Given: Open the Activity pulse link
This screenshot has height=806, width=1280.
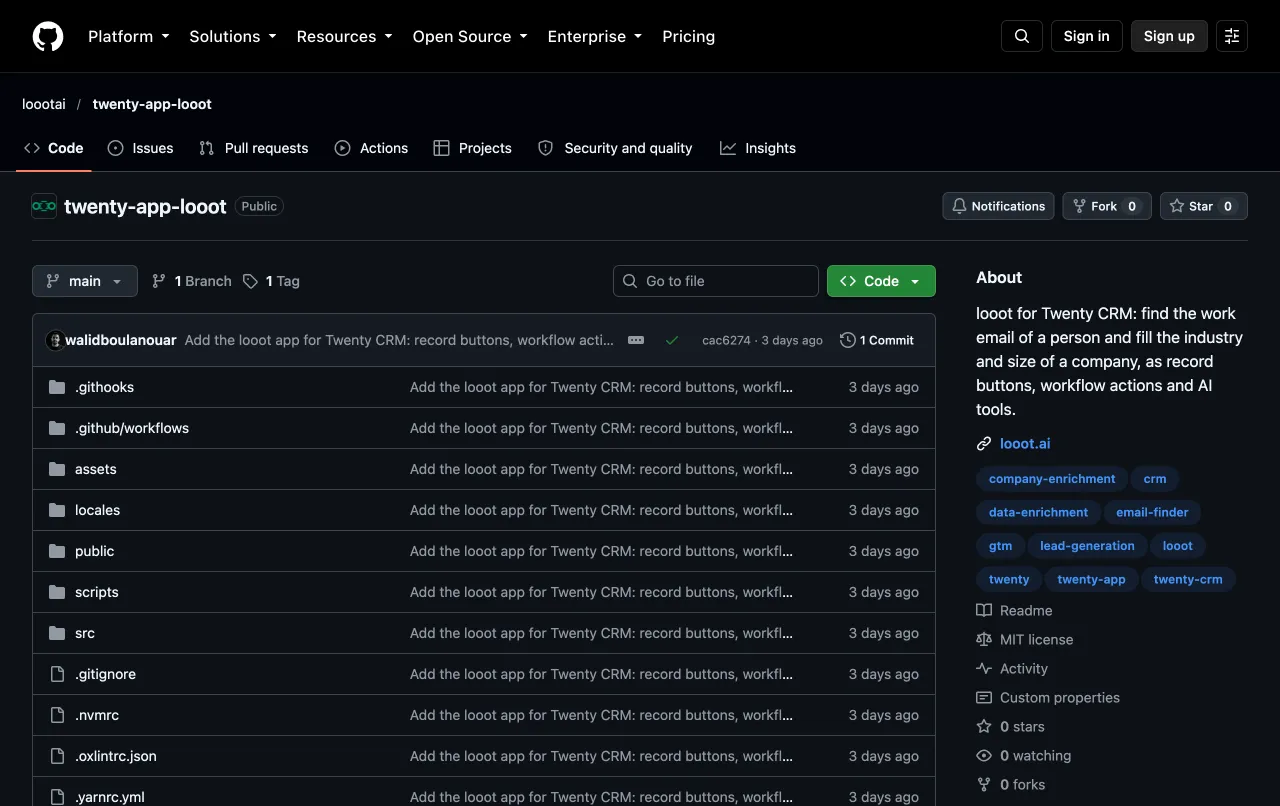Looking at the screenshot, I should [x=1012, y=669].
